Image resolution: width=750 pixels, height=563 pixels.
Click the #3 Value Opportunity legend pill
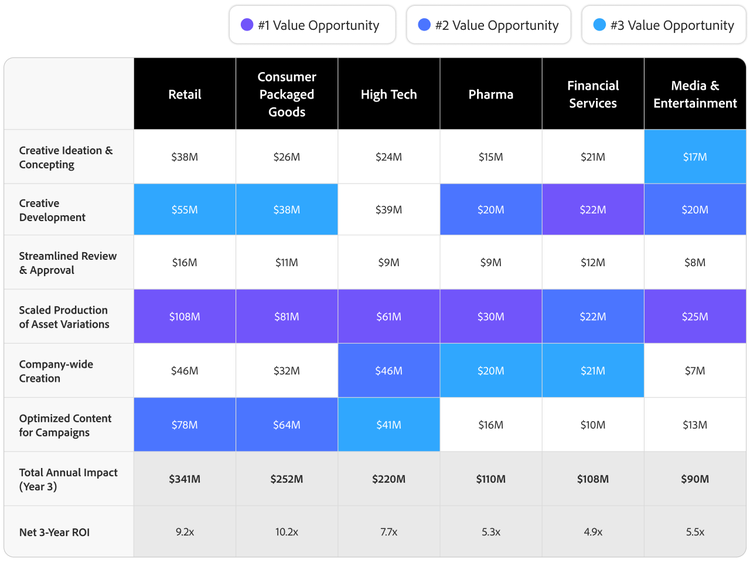click(x=664, y=25)
